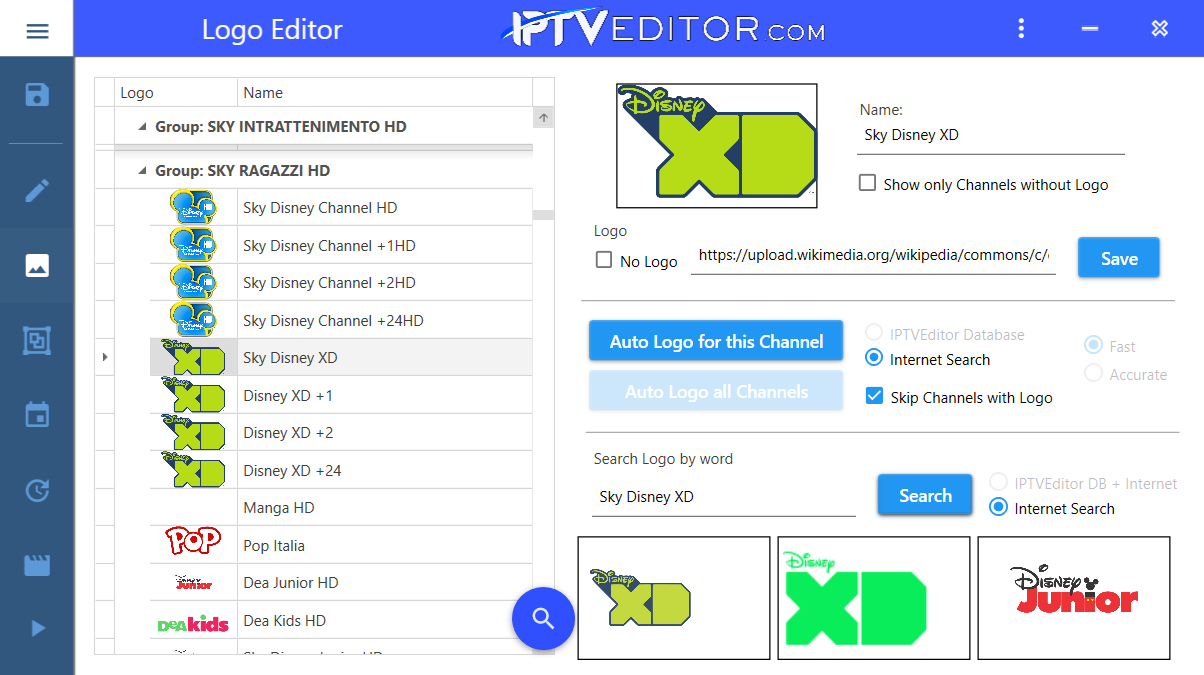The width and height of the screenshot is (1204, 675).
Task: Click the Disney XD +24 logo
Action: pos(193,470)
